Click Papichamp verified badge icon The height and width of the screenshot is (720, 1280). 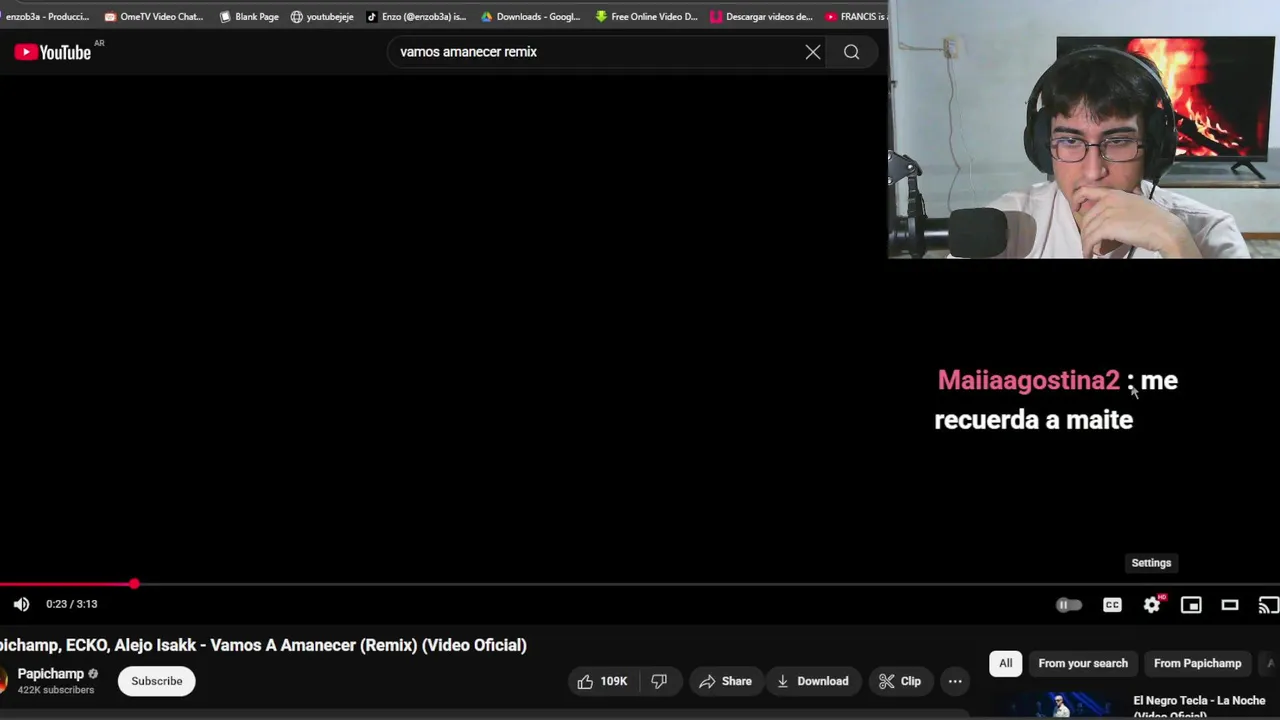[93, 674]
